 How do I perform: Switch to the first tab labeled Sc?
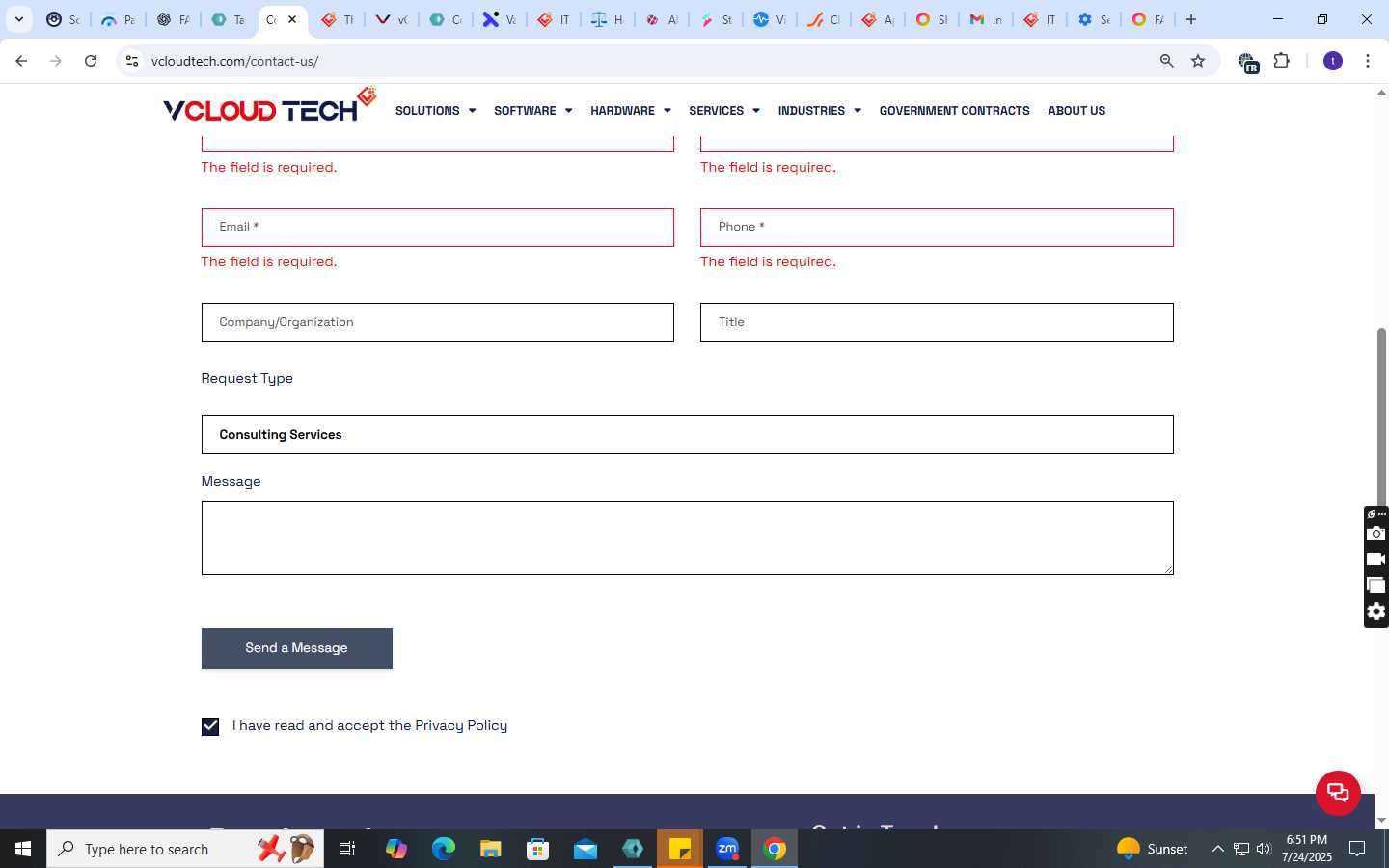(64, 19)
